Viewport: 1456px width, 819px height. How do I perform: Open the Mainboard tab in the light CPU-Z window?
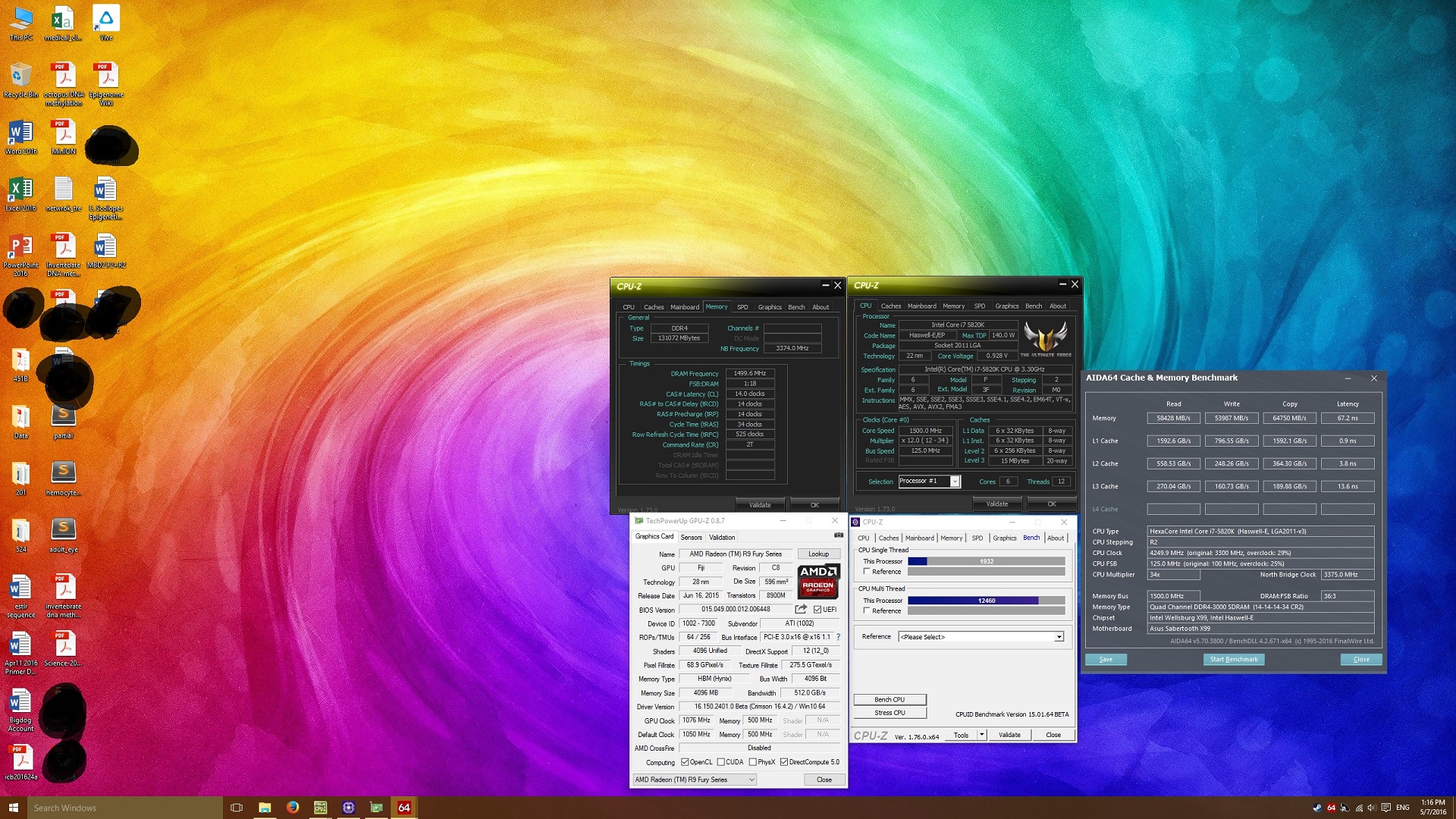(919, 538)
